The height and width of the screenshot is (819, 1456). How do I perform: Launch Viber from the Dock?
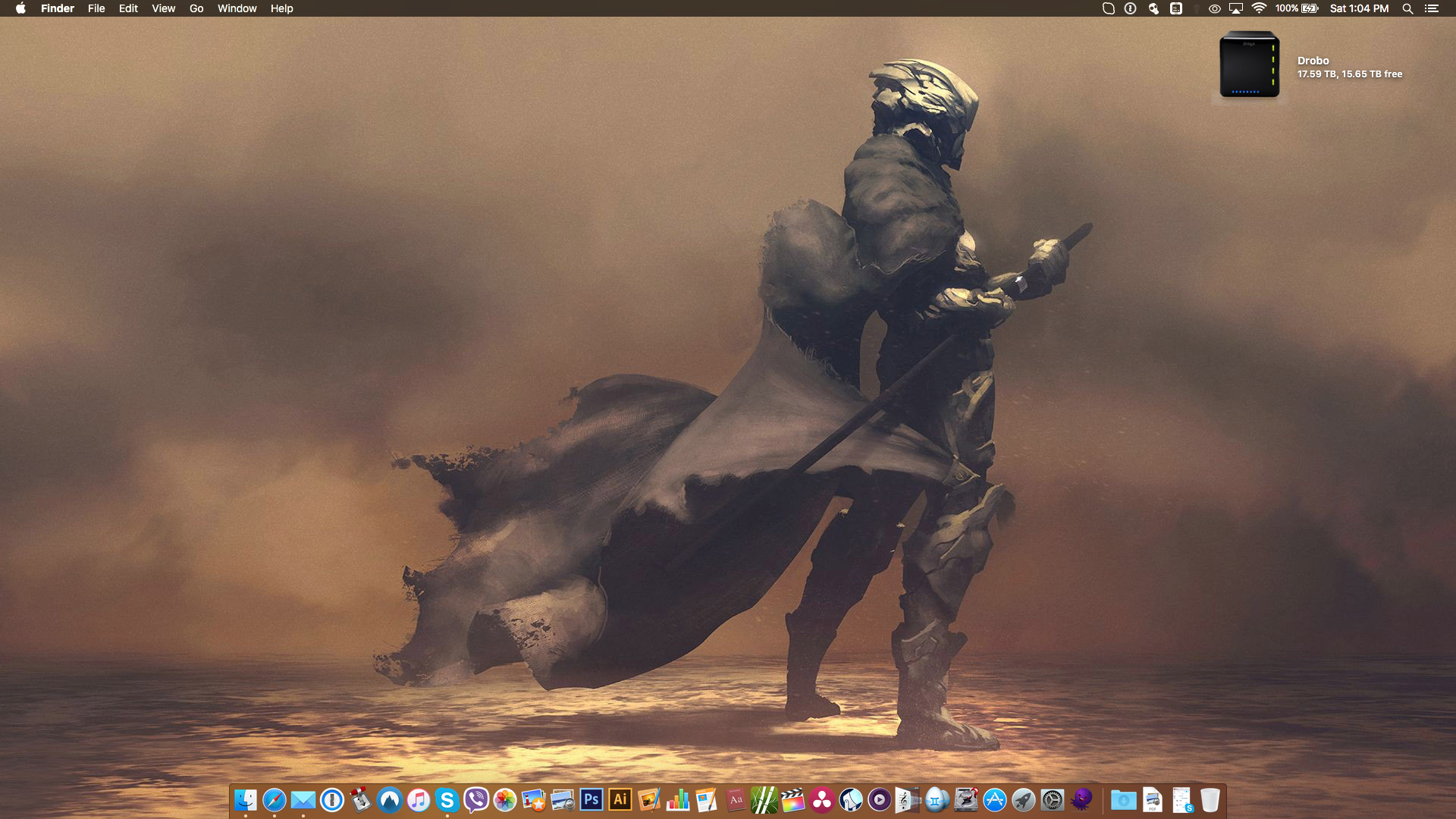pos(475,799)
